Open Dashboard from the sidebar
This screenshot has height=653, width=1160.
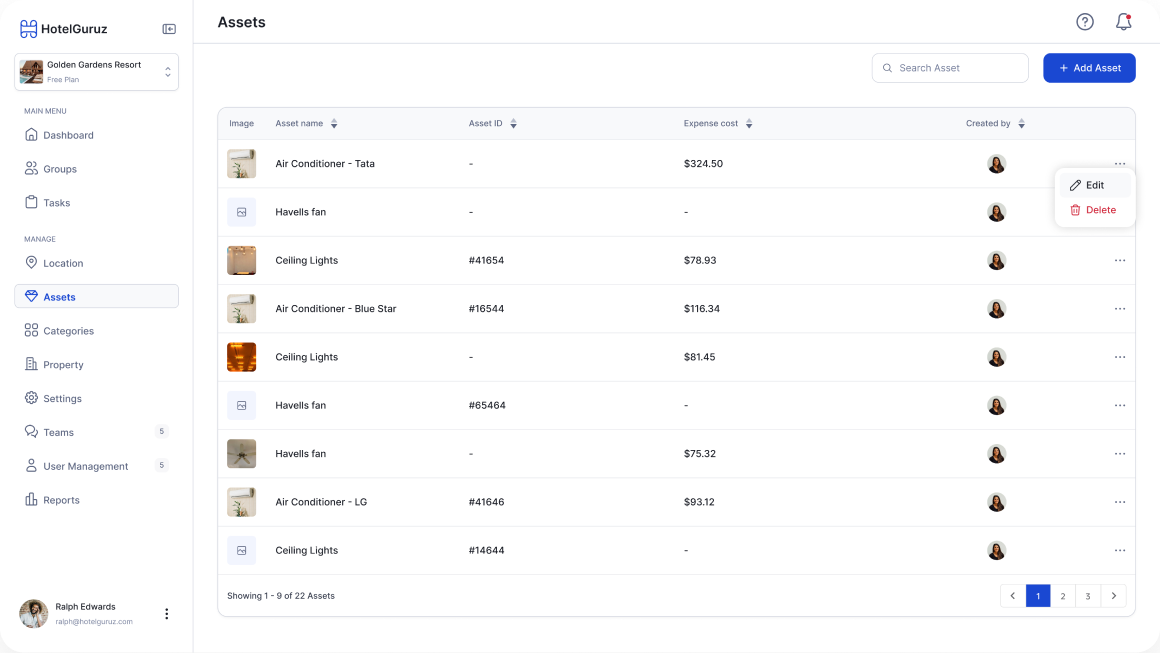68,135
